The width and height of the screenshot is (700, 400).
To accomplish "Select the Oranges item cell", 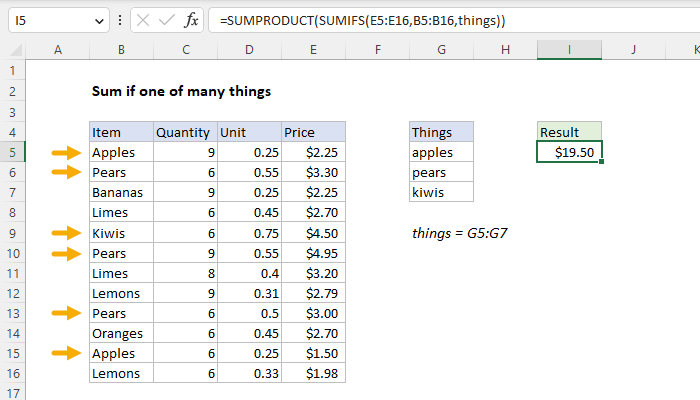I will [120, 333].
